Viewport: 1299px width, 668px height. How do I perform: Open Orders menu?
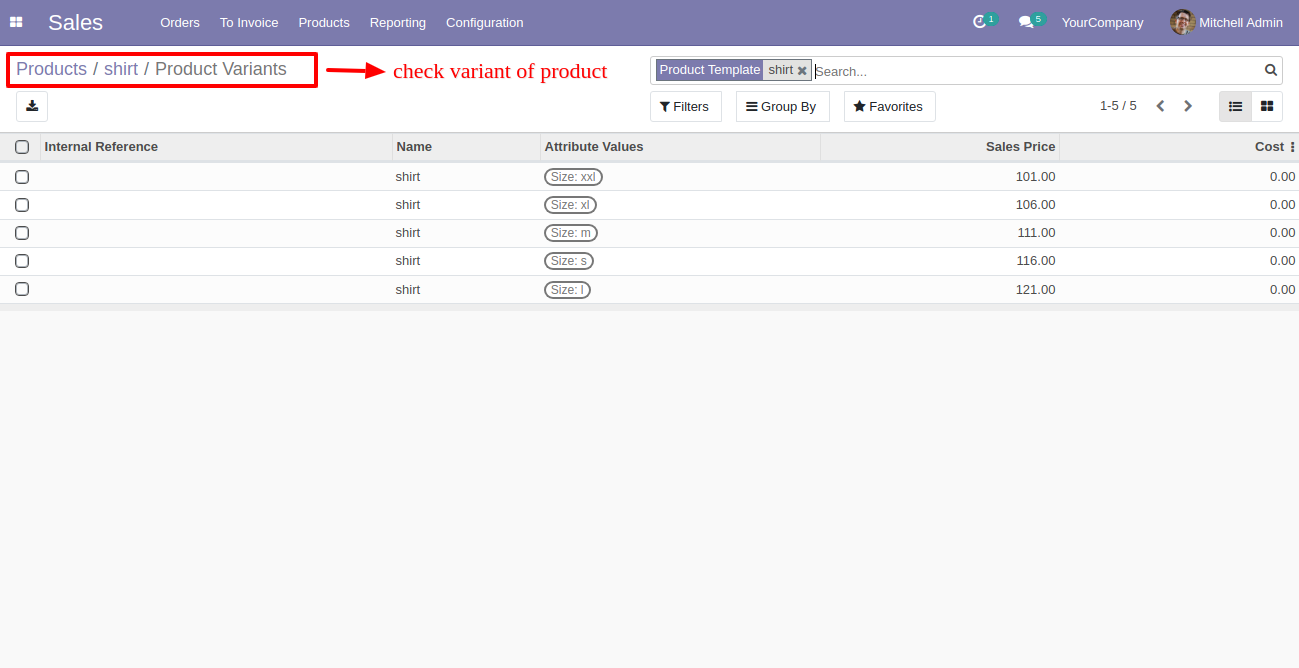pos(180,22)
